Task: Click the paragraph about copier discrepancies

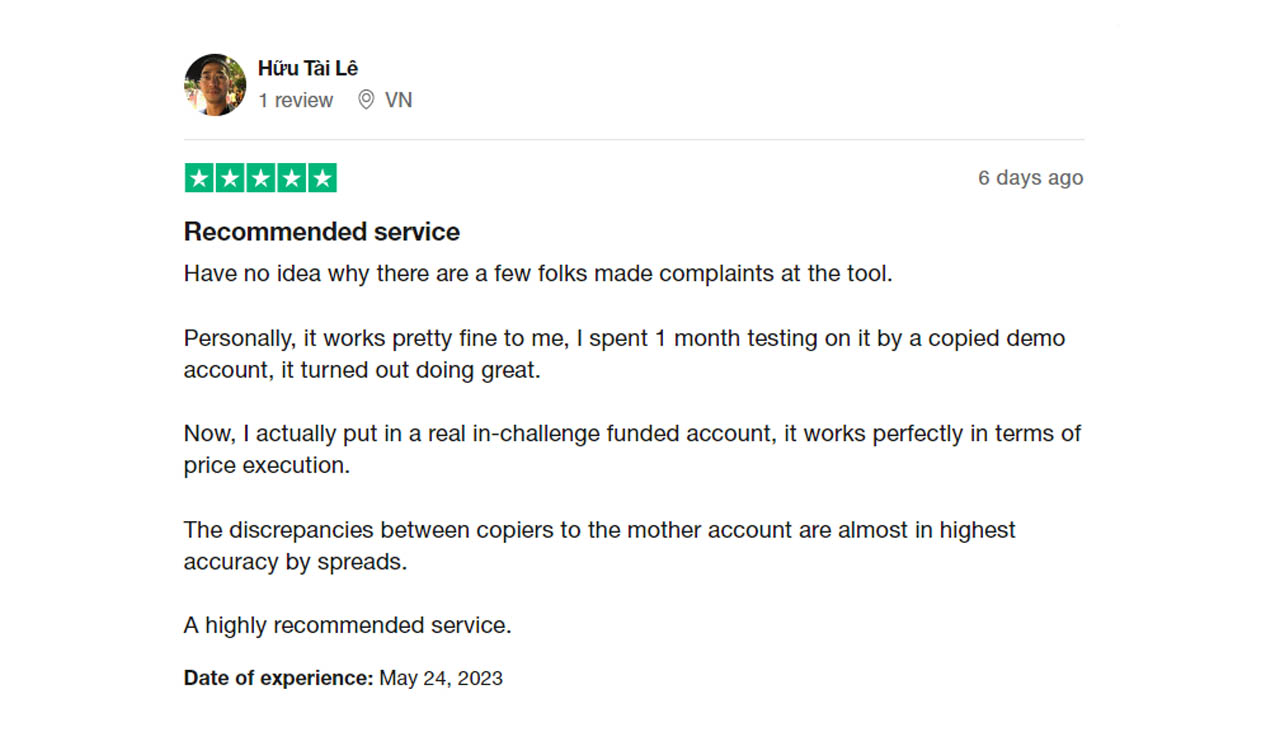Action: point(599,545)
